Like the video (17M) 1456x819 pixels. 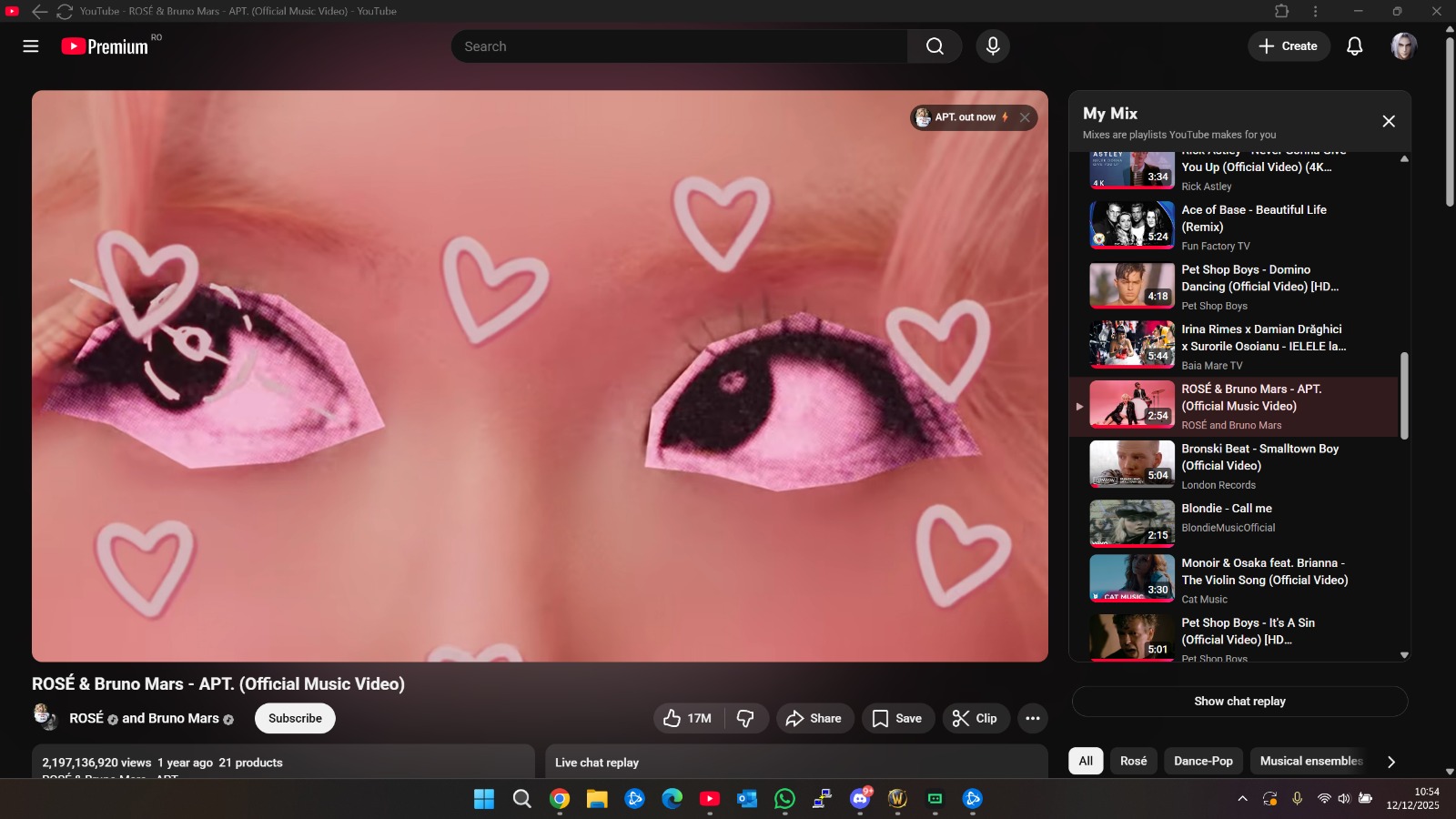(689, 718)
